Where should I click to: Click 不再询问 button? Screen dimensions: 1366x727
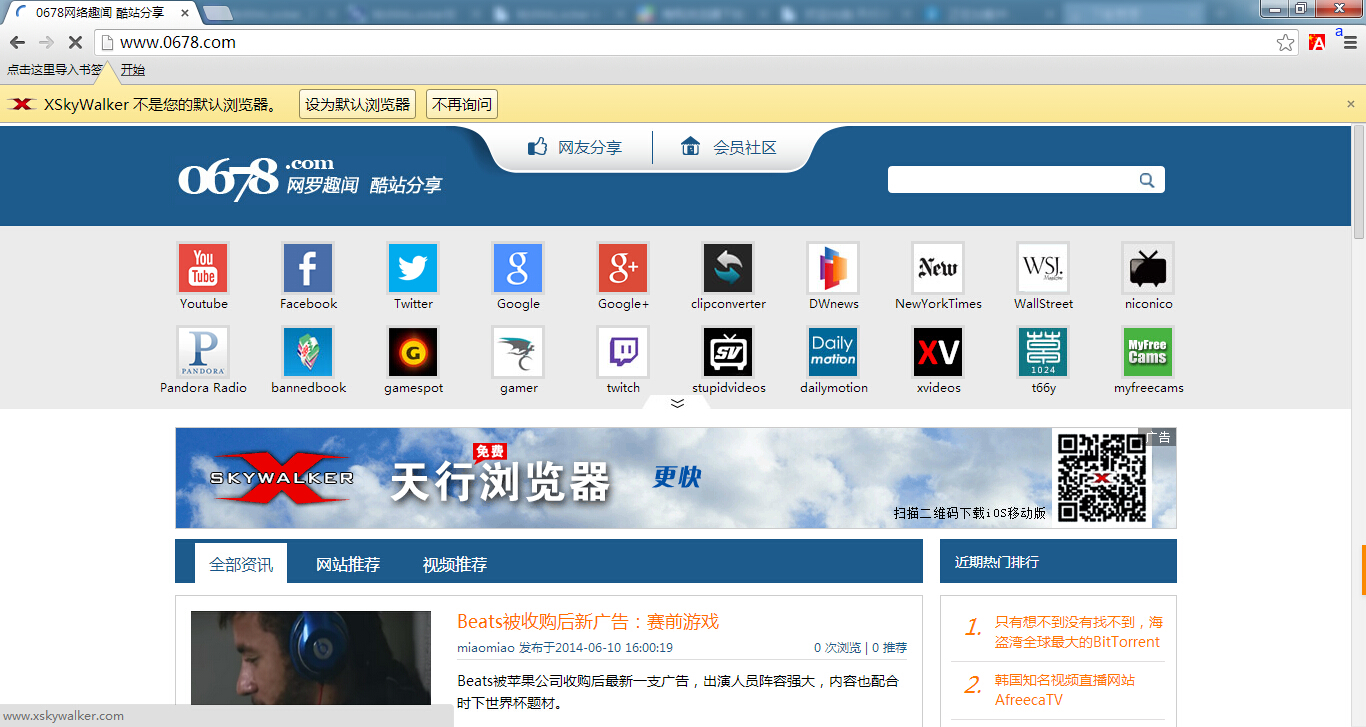pyautogui.click(x=462, y=104)
